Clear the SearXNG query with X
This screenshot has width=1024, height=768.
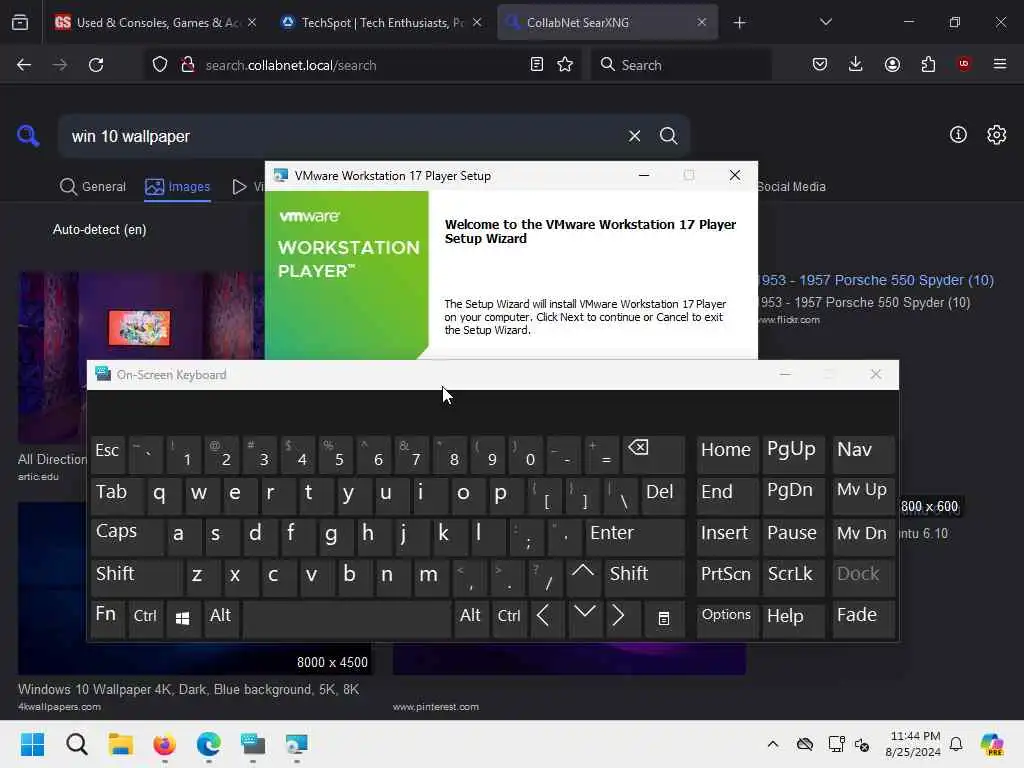[634, 136]
